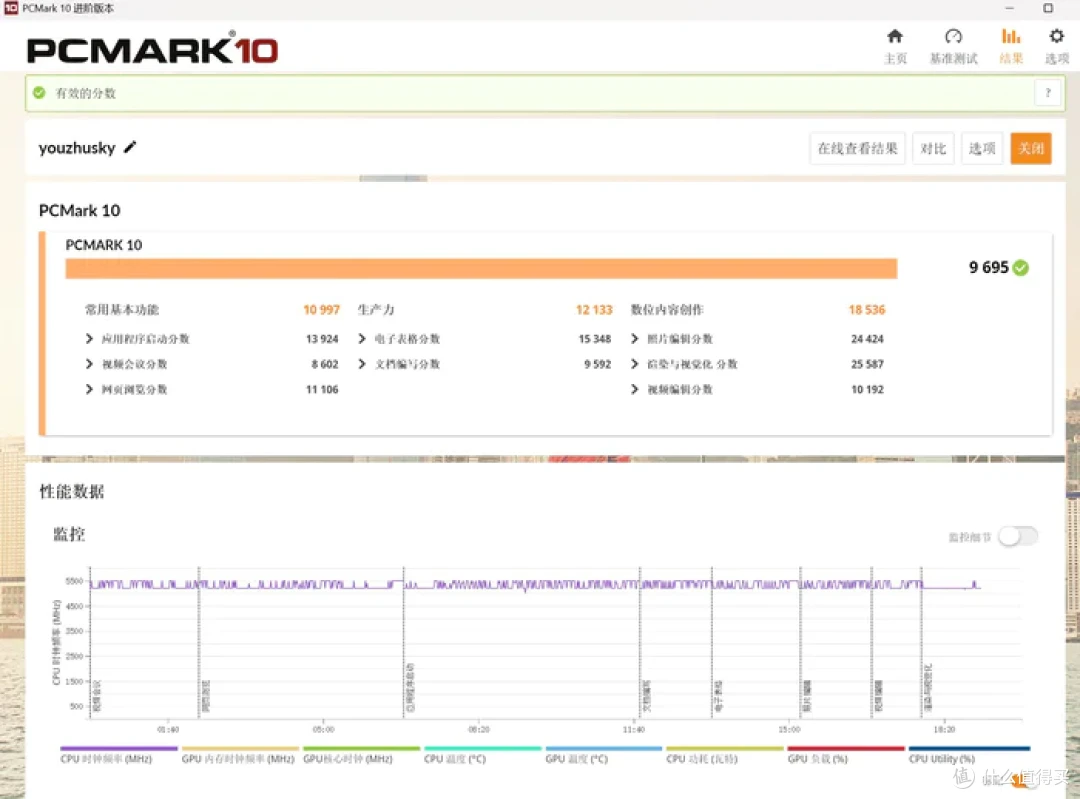Expand 文档编写分数 row
Screen dimensions: 1080x799
point(362,364)
